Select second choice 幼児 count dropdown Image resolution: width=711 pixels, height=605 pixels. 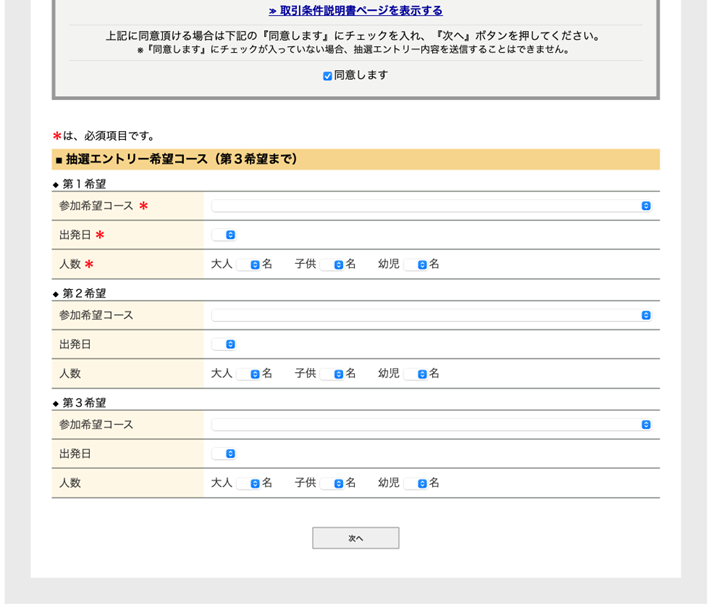[416, 374]
